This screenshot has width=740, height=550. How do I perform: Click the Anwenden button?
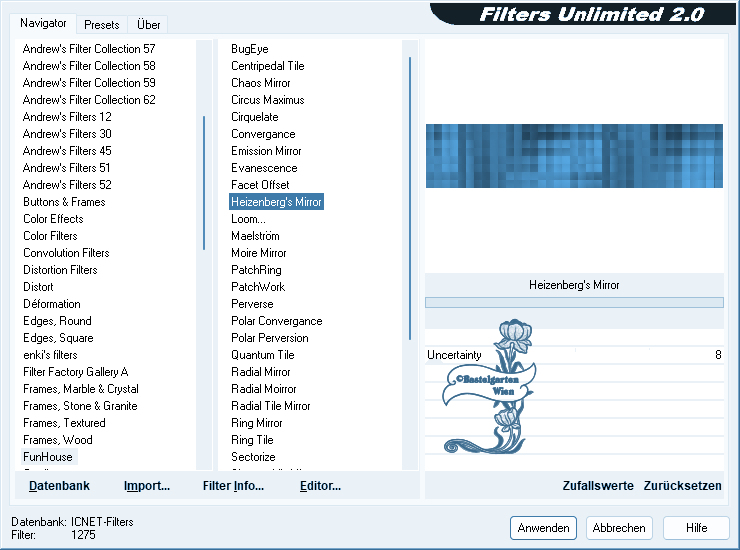pyautogui.click(x=543, y=528)
